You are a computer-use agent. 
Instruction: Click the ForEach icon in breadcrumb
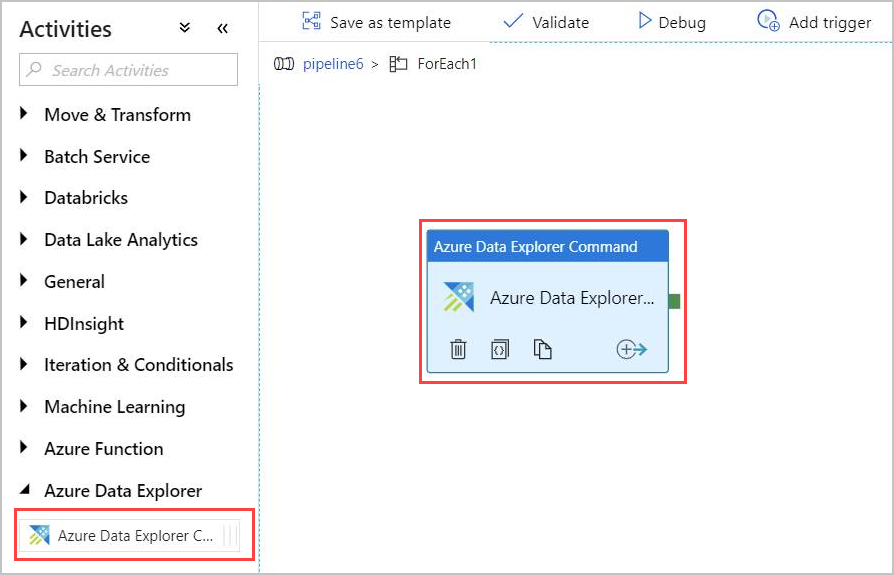click(x=398, y=64)
